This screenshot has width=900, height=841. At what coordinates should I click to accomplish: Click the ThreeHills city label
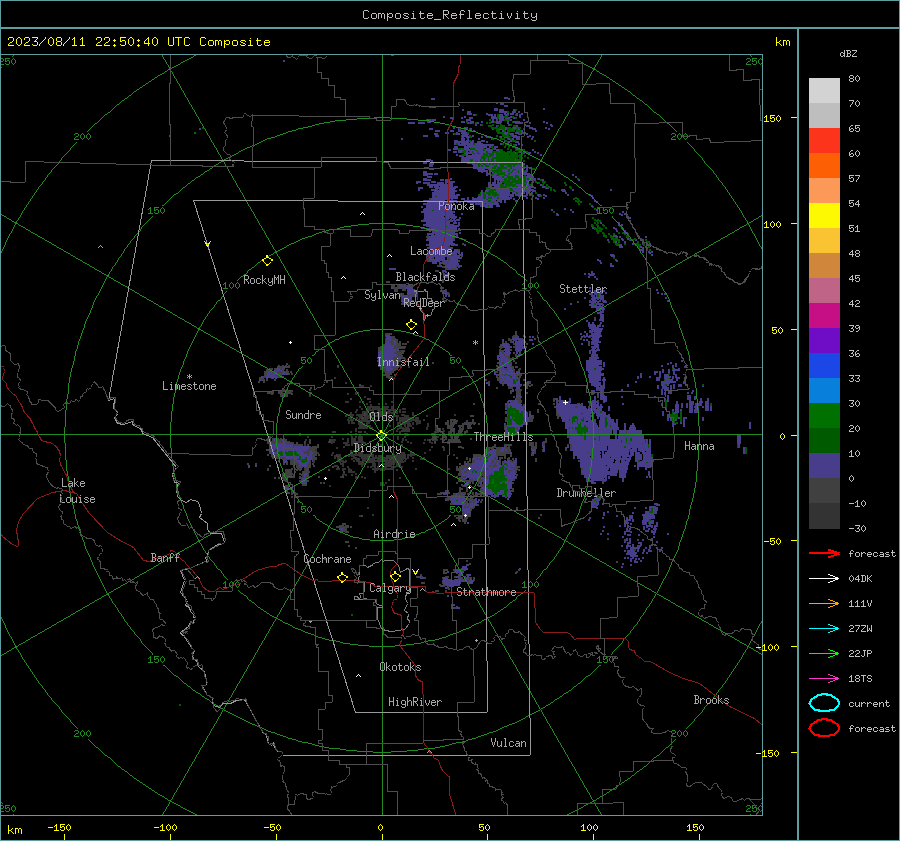click(x=503, y=437)
